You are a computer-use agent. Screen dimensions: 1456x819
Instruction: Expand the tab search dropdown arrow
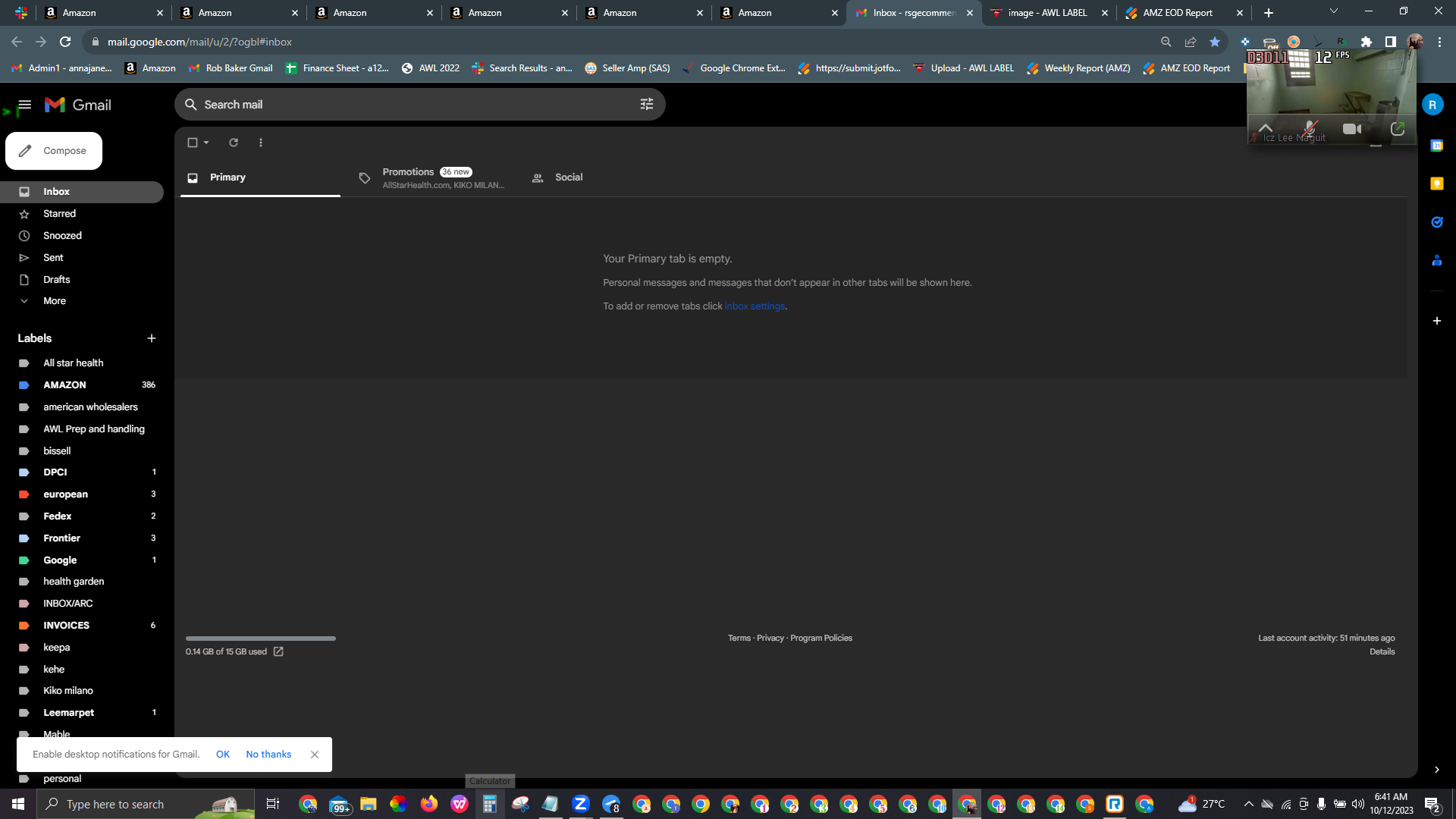pyautogui.click(x=1334, y=11)
